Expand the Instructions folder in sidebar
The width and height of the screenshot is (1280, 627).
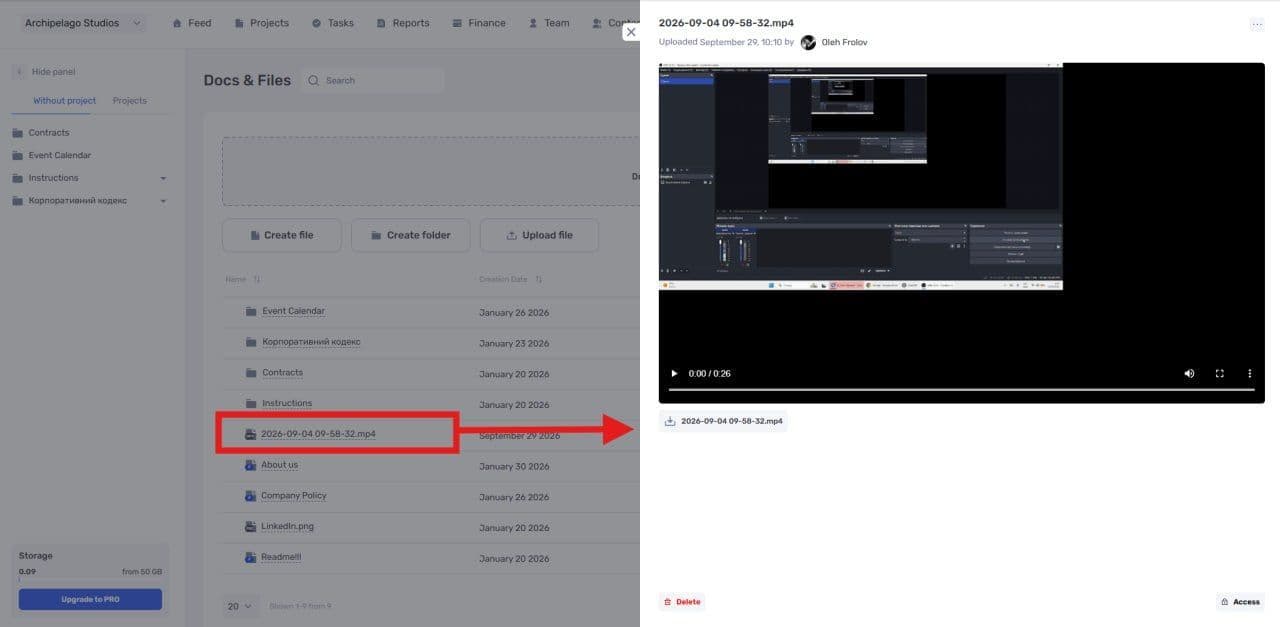(x=163, y=178)
